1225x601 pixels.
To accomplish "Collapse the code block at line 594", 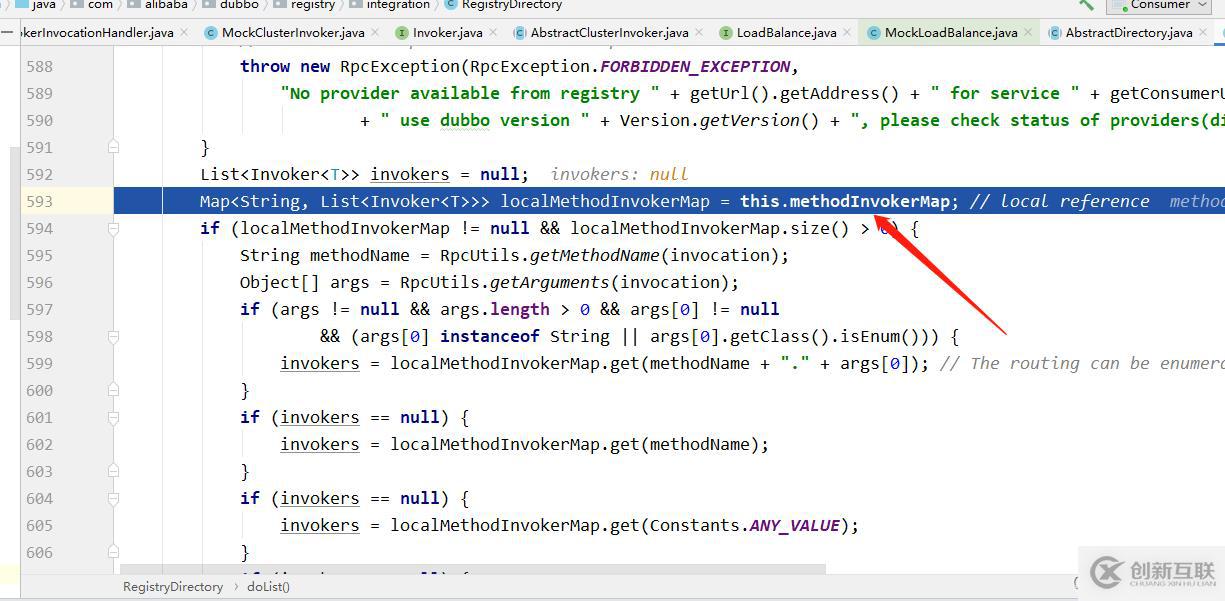I will (113, 228).
